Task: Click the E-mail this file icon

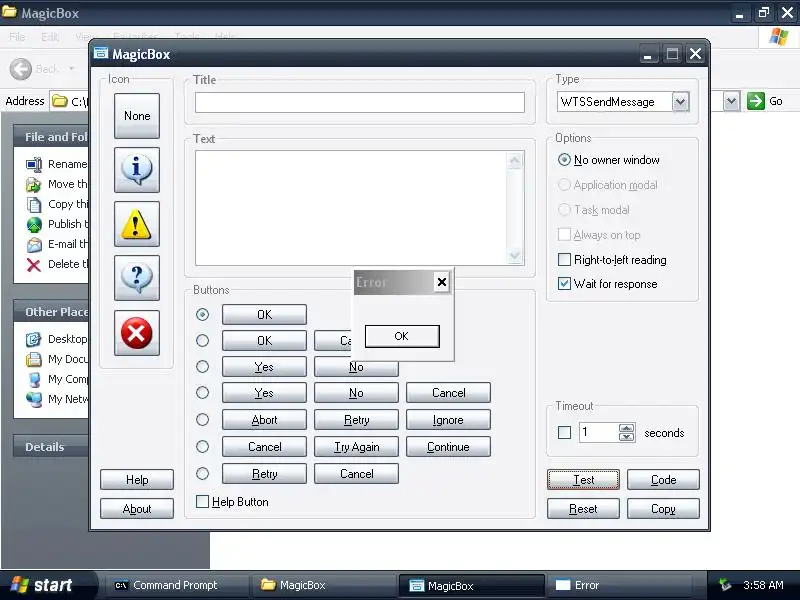Action: (x=34, y=244)
